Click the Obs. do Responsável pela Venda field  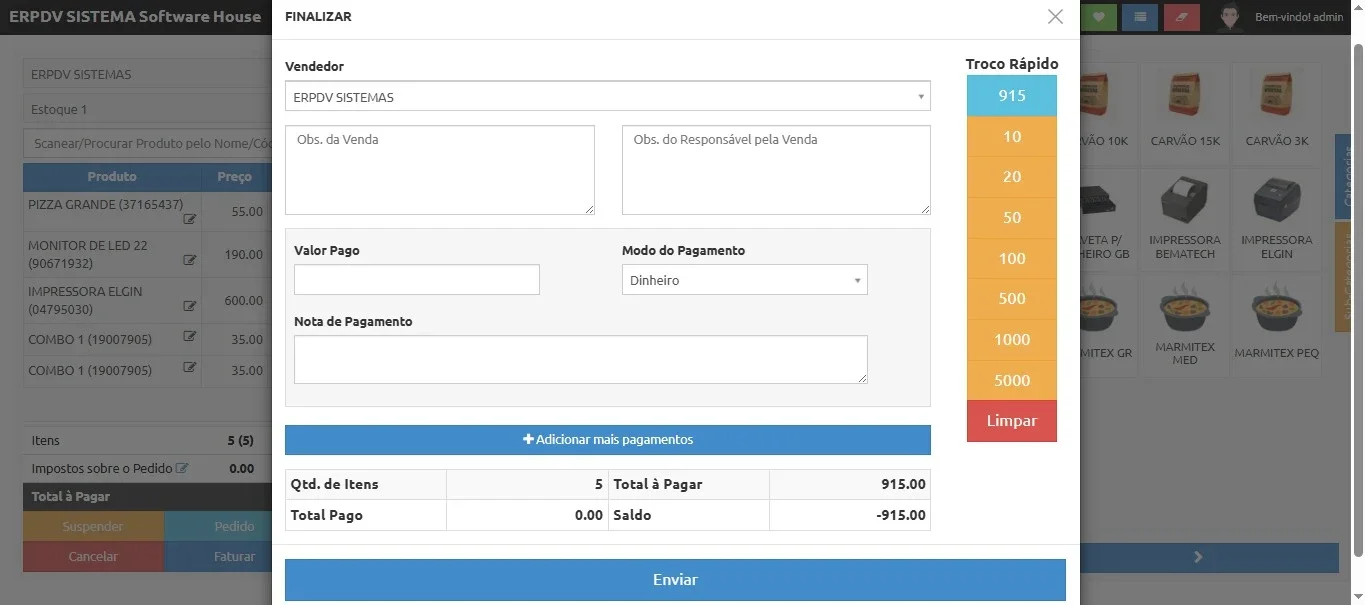(x=776, y=170)
